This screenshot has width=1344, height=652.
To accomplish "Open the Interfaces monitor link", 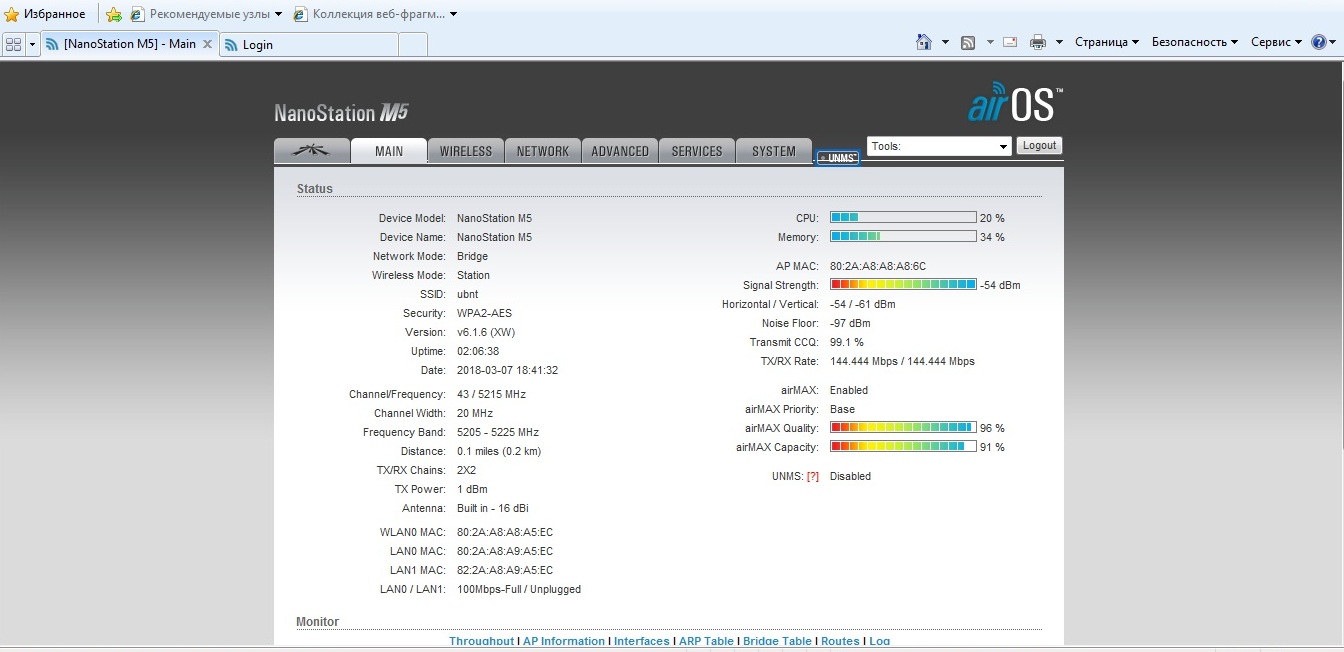I will (642, 641).
